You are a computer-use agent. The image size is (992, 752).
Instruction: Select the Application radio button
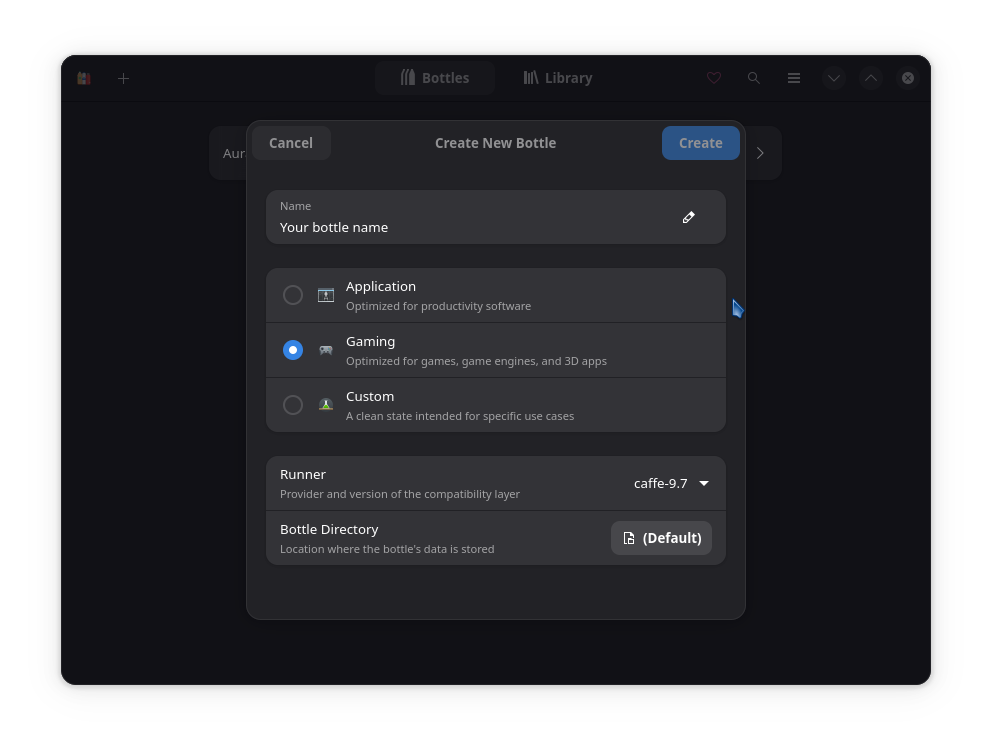click(x=293, y=295)
